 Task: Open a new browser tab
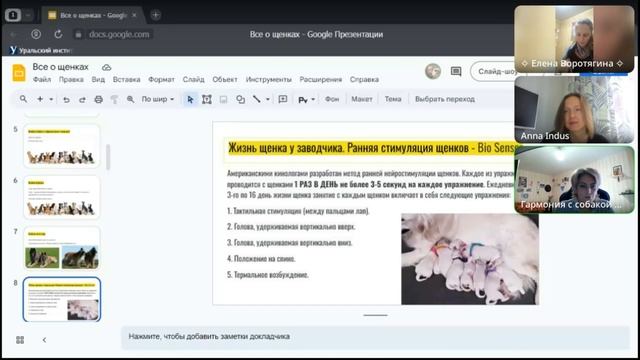[x=156, y=15]
